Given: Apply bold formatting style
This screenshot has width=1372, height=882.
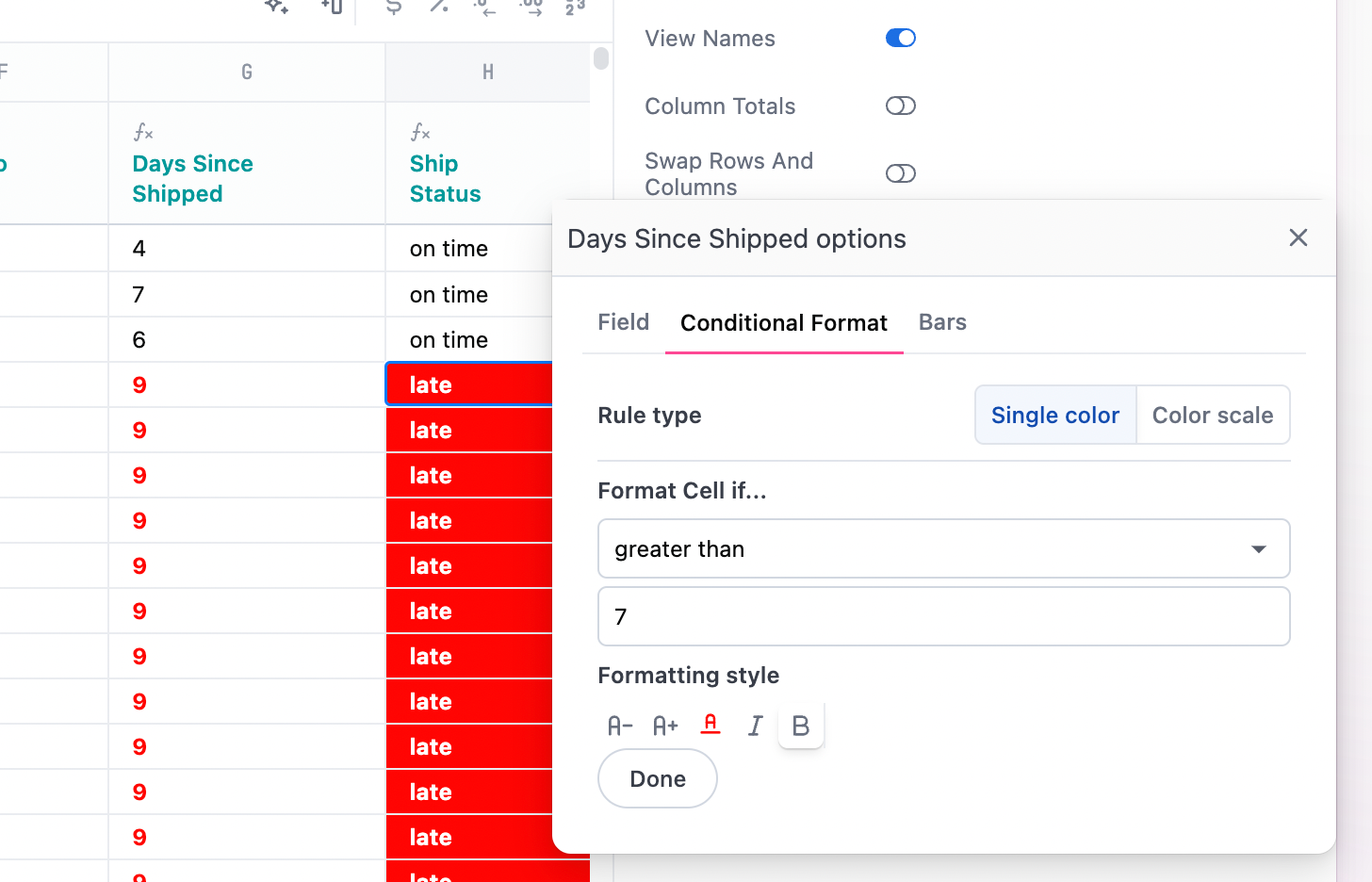Looking at the screenshot, I should tap(800, 726).
